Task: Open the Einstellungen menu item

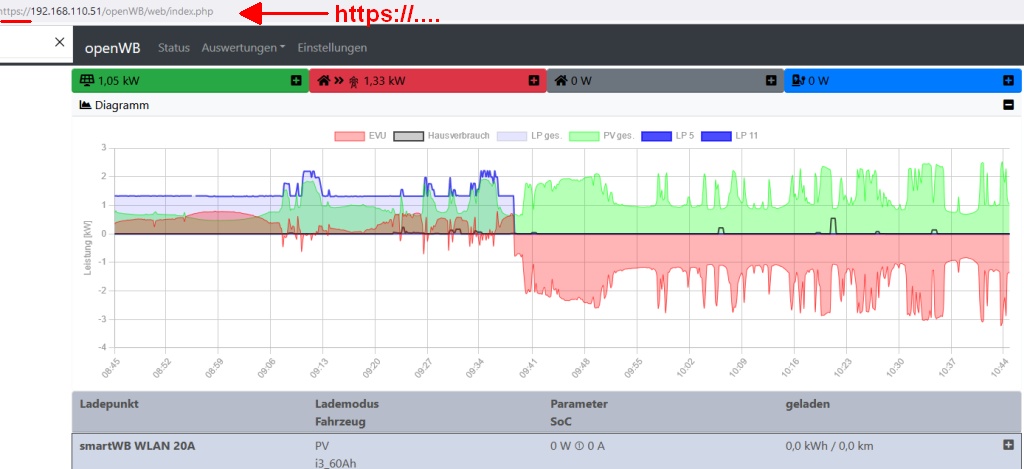Action: (332, 48)
